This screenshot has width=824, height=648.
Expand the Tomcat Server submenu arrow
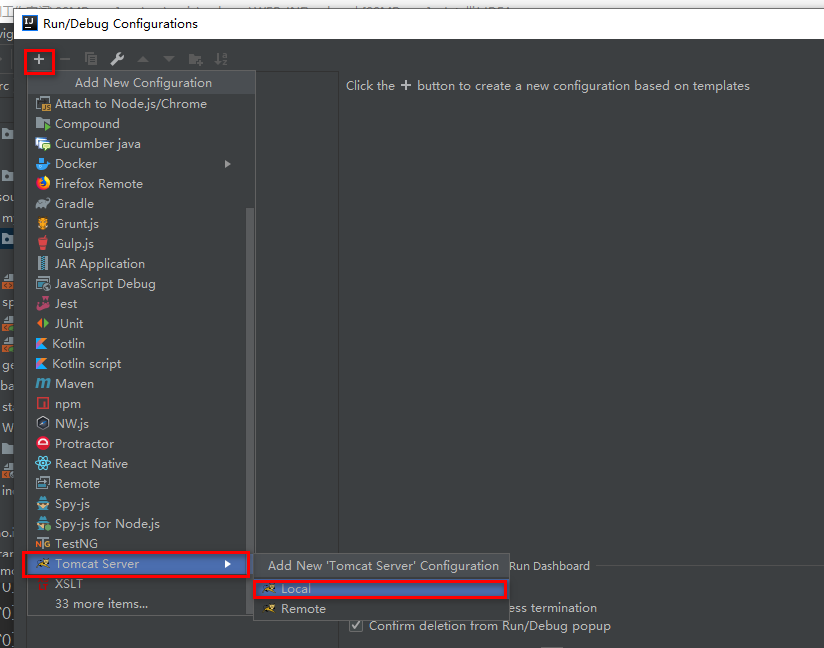coord(228,564)
